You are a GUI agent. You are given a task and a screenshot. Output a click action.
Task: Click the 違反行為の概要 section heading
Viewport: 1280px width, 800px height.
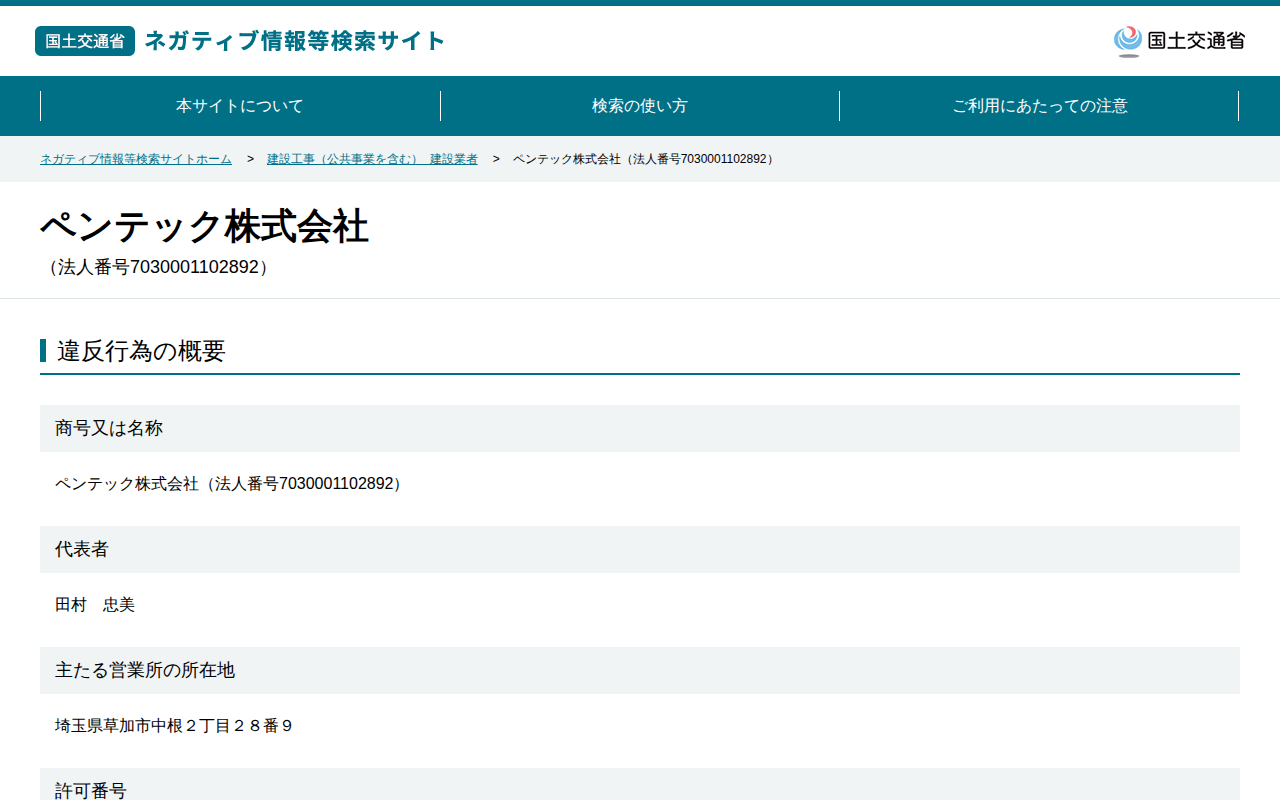(x=141, y=351)
